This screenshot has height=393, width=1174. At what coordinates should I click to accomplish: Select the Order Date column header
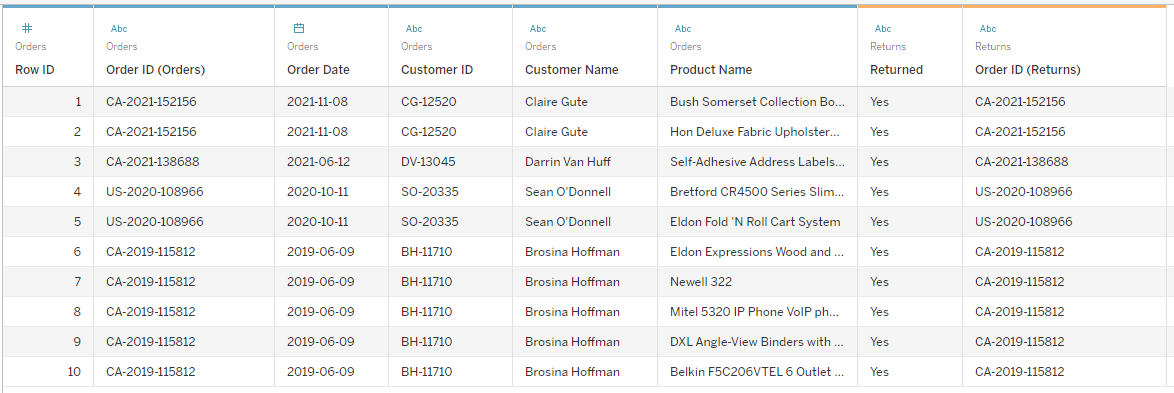(x=318, y=70)
